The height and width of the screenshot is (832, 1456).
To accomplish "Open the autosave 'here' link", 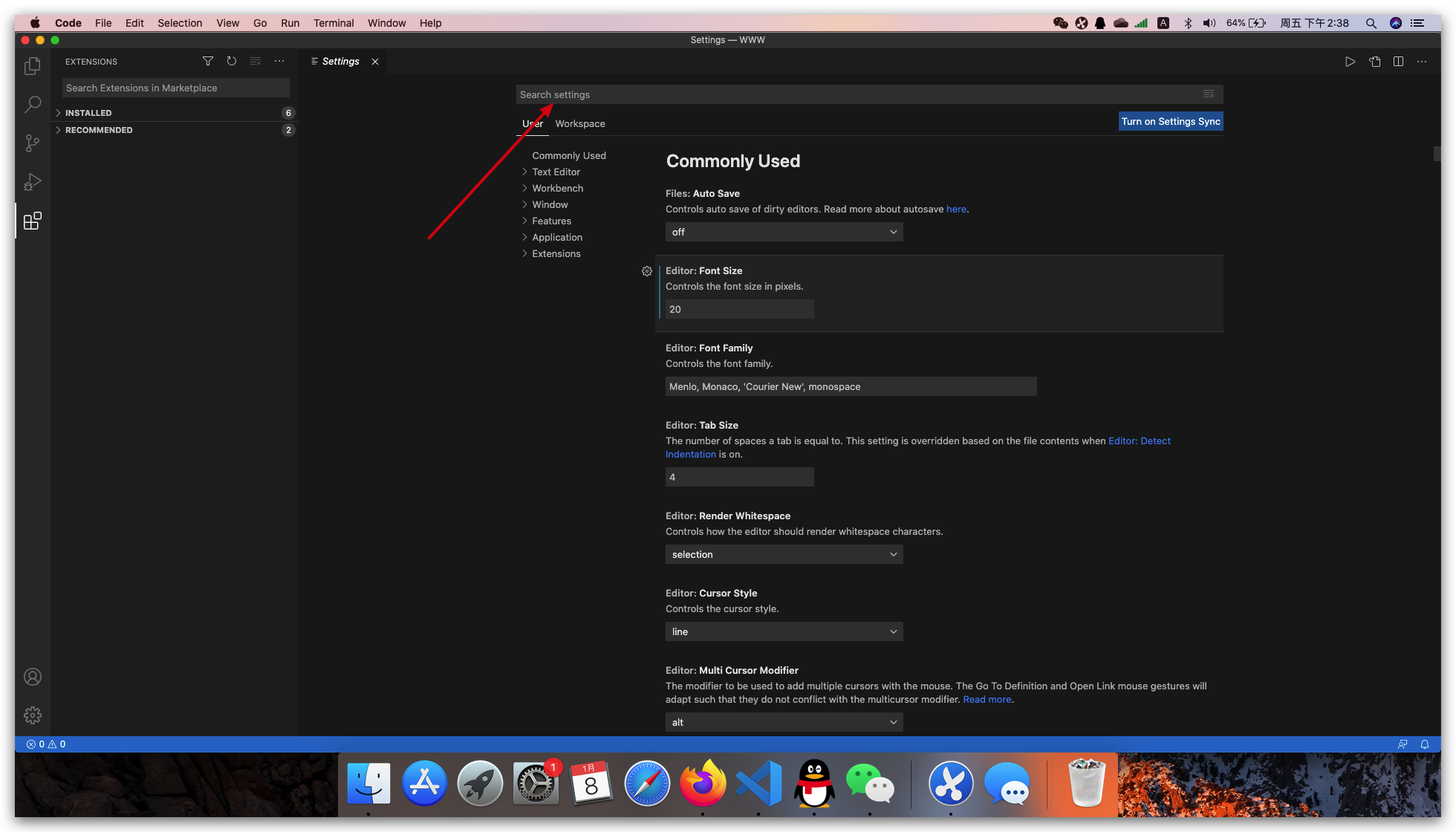I will point(956,209).
